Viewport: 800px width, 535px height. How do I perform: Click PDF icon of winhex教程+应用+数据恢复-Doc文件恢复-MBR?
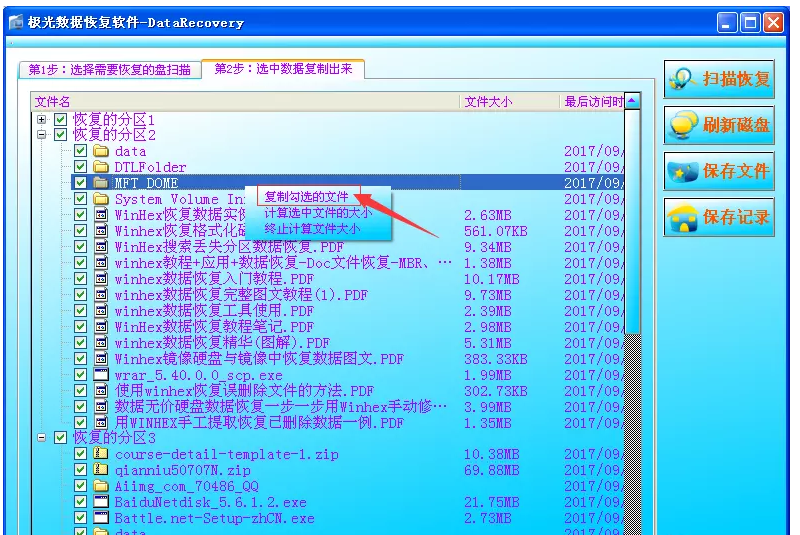pos(101,263)
